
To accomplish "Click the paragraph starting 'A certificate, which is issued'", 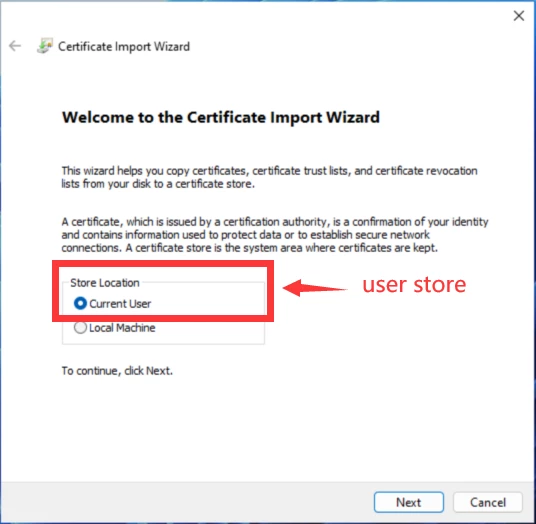I will 275,234.
